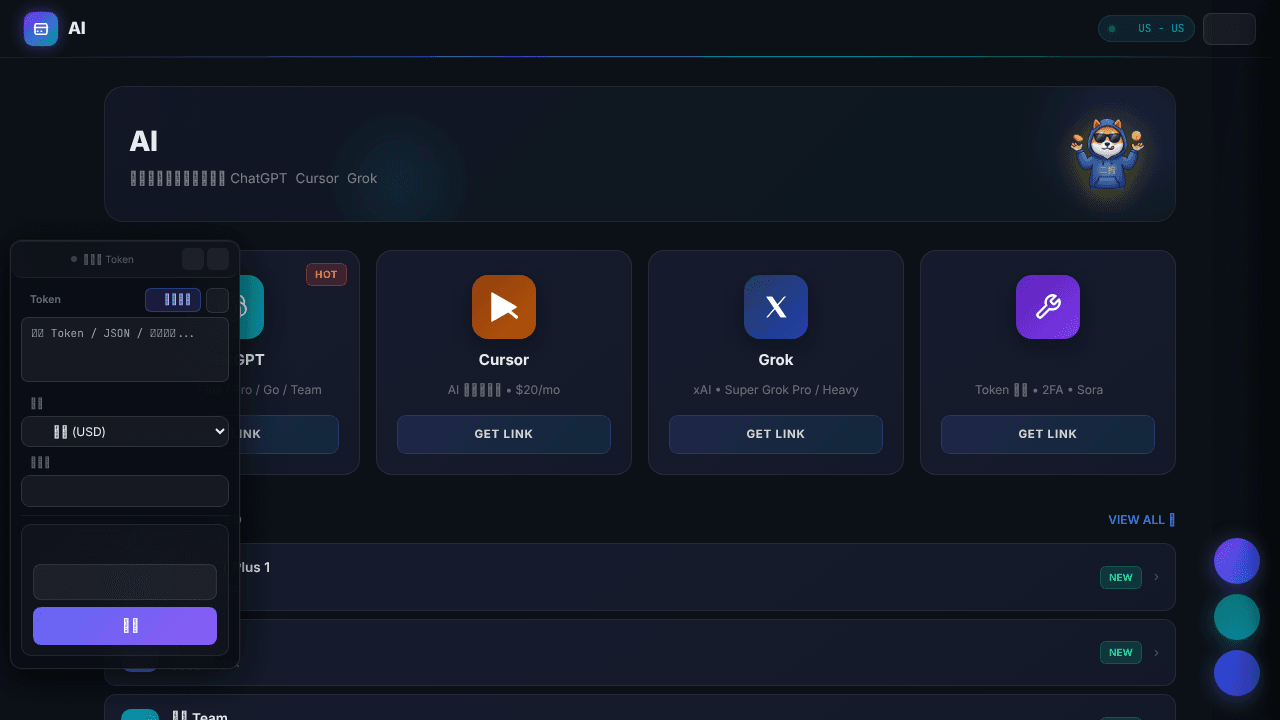1280x720 pixels.
Task: Click the Grok card title
Action: pos(776,360)
